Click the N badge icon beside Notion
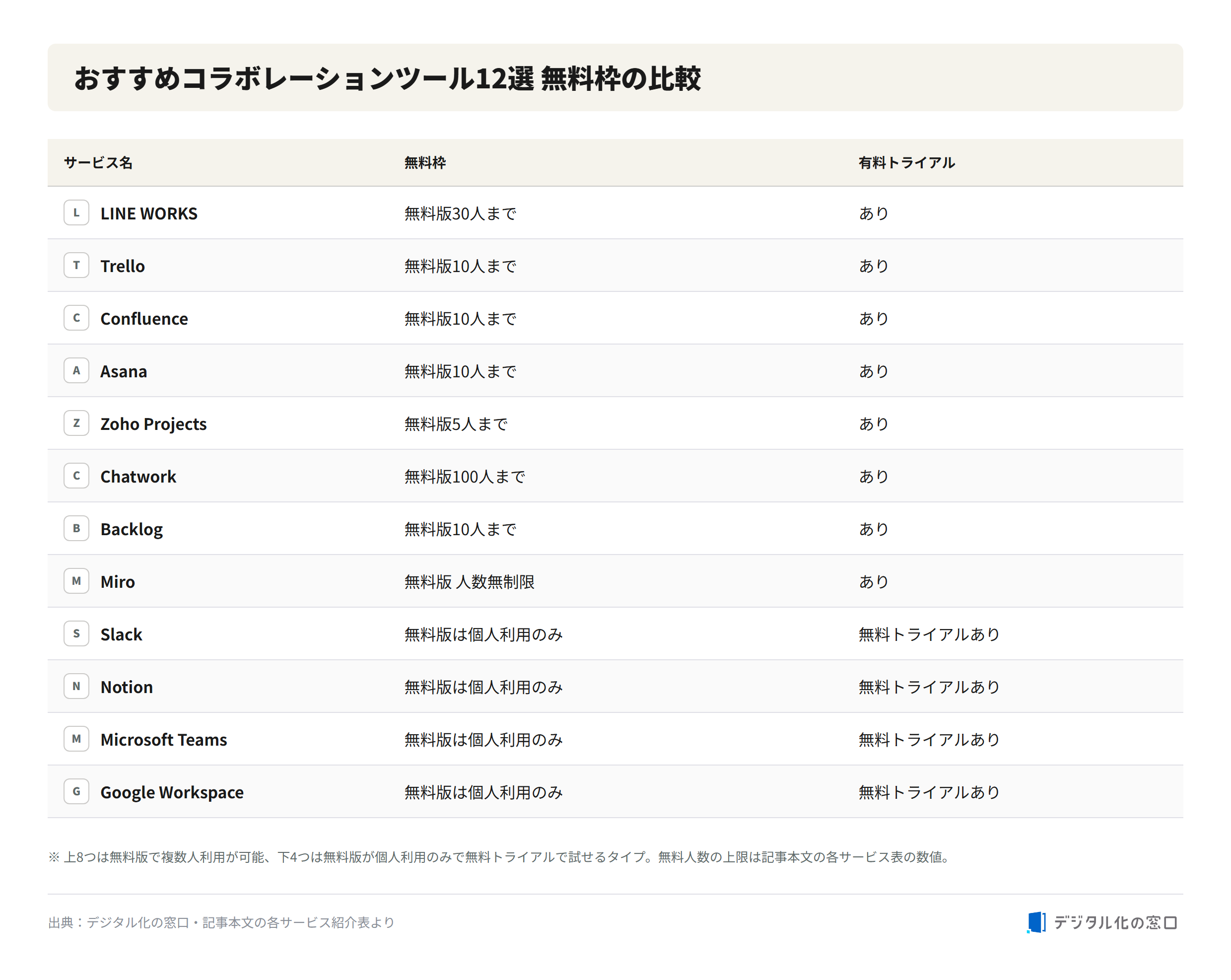The image size is (1231, 980). click(x=76, y=686)
